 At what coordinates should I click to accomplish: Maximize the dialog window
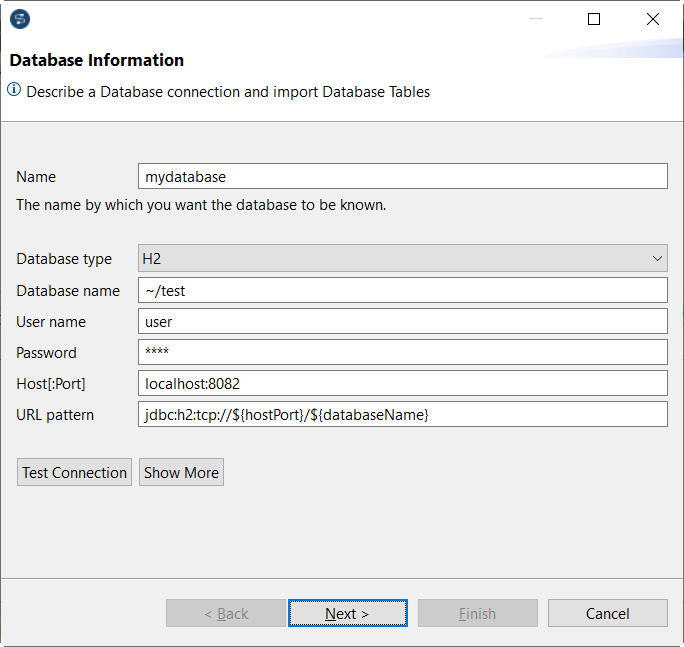[x=594, y=19]
